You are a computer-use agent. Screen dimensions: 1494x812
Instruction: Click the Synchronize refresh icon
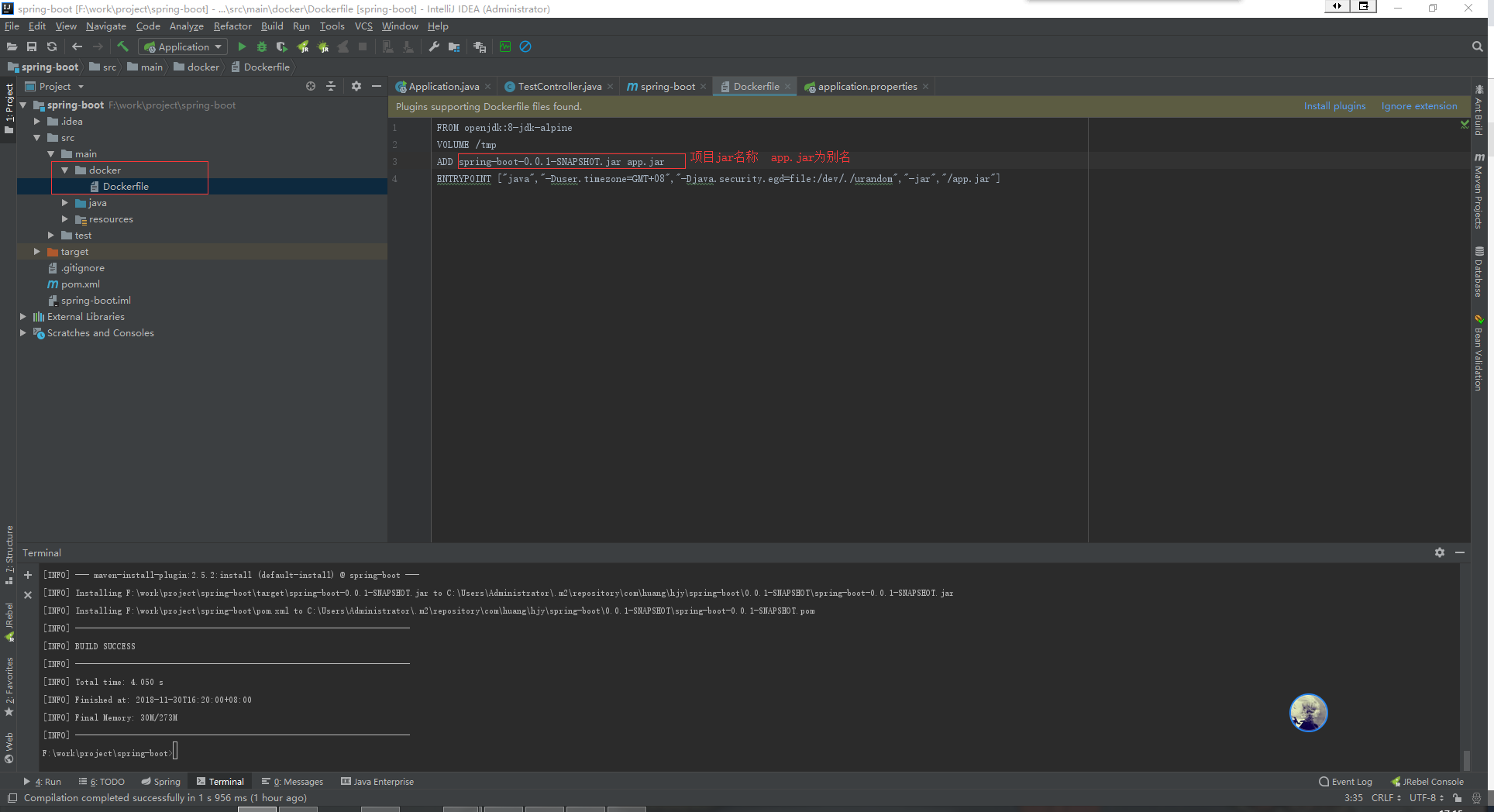tap(52, 47)
